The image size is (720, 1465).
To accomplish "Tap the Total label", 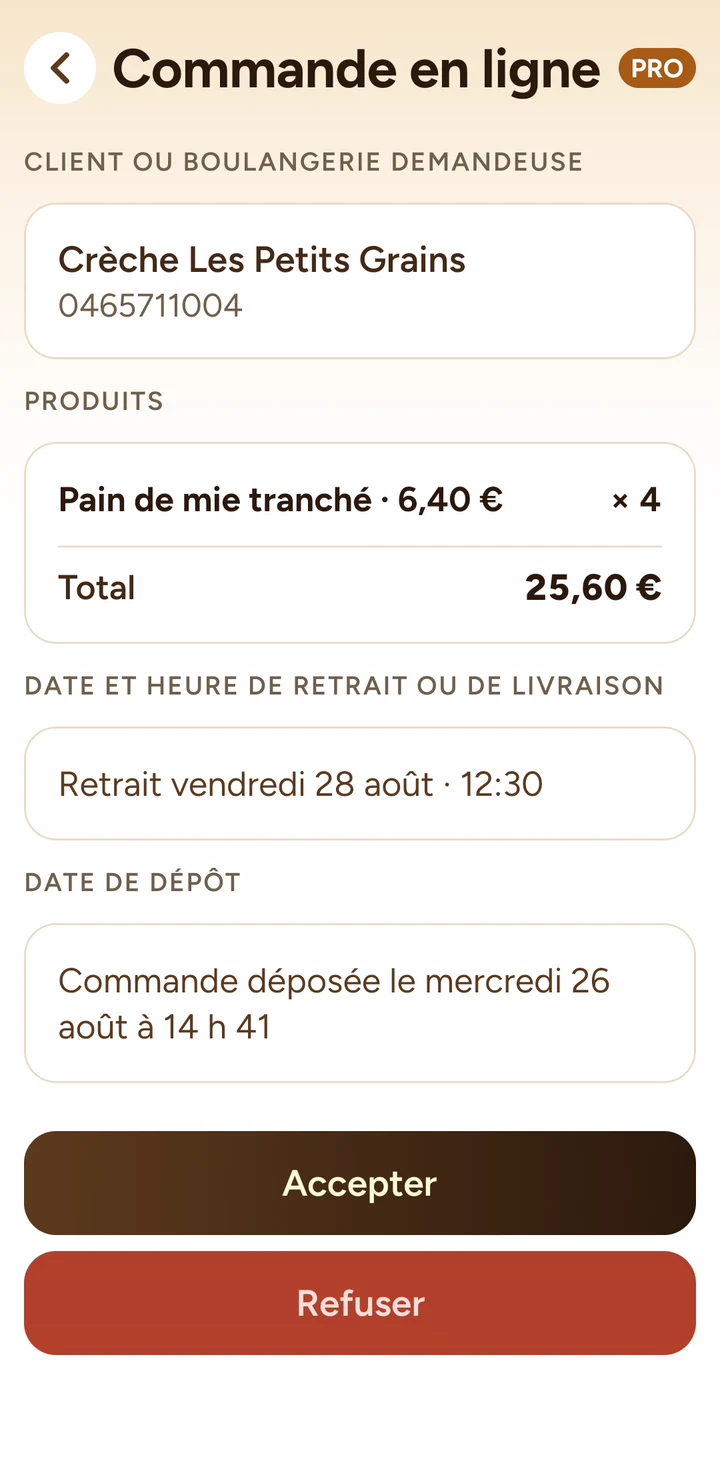I will pos(96,588).
